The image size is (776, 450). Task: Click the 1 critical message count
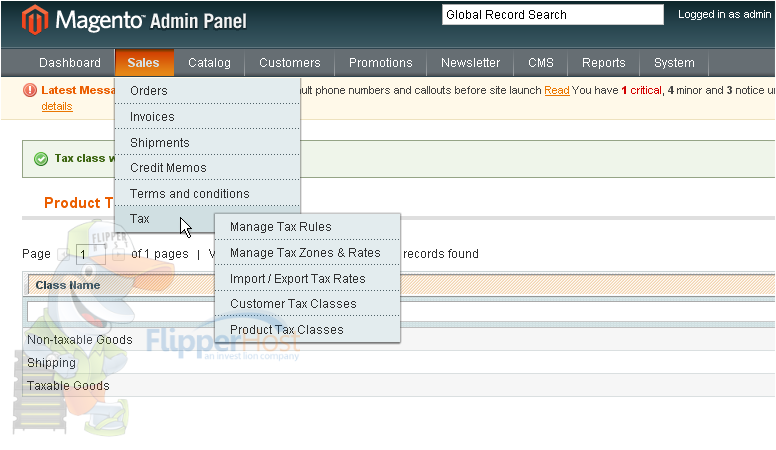641,90
